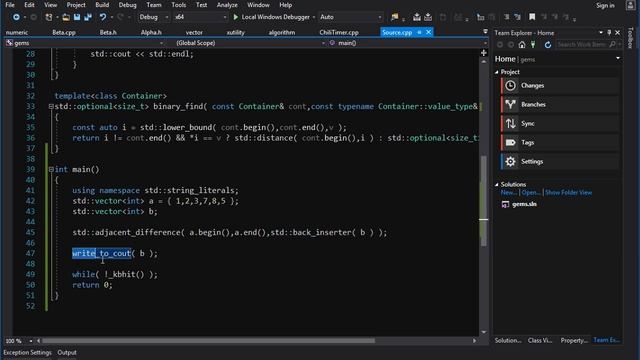Viewport: 640px width, 360px height.
Task: Click the green Manage Connections plug icon
Action: 533,44
